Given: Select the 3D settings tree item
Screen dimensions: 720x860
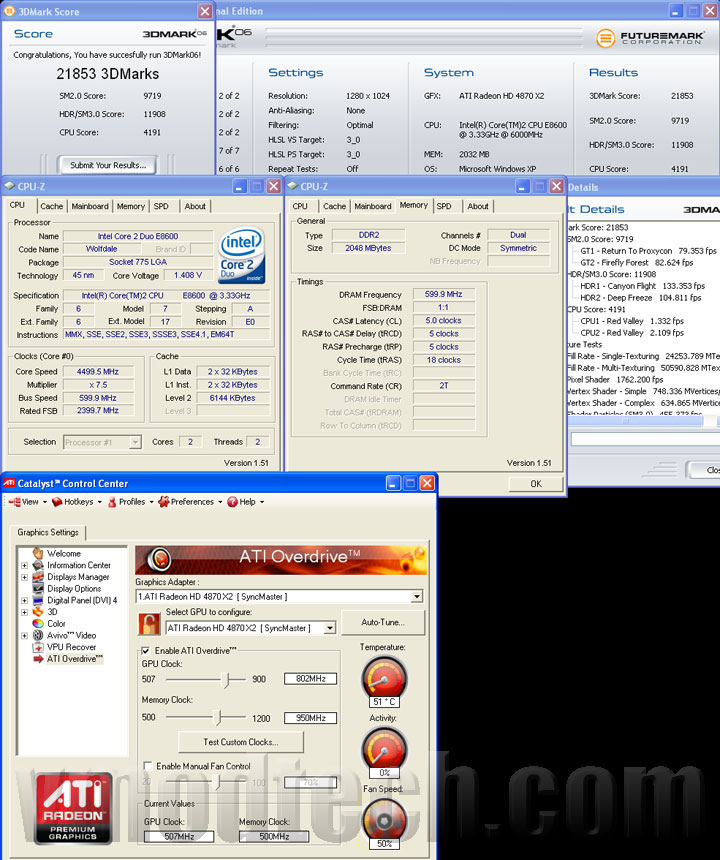Looking at the screenshot, I should (52, 612).
